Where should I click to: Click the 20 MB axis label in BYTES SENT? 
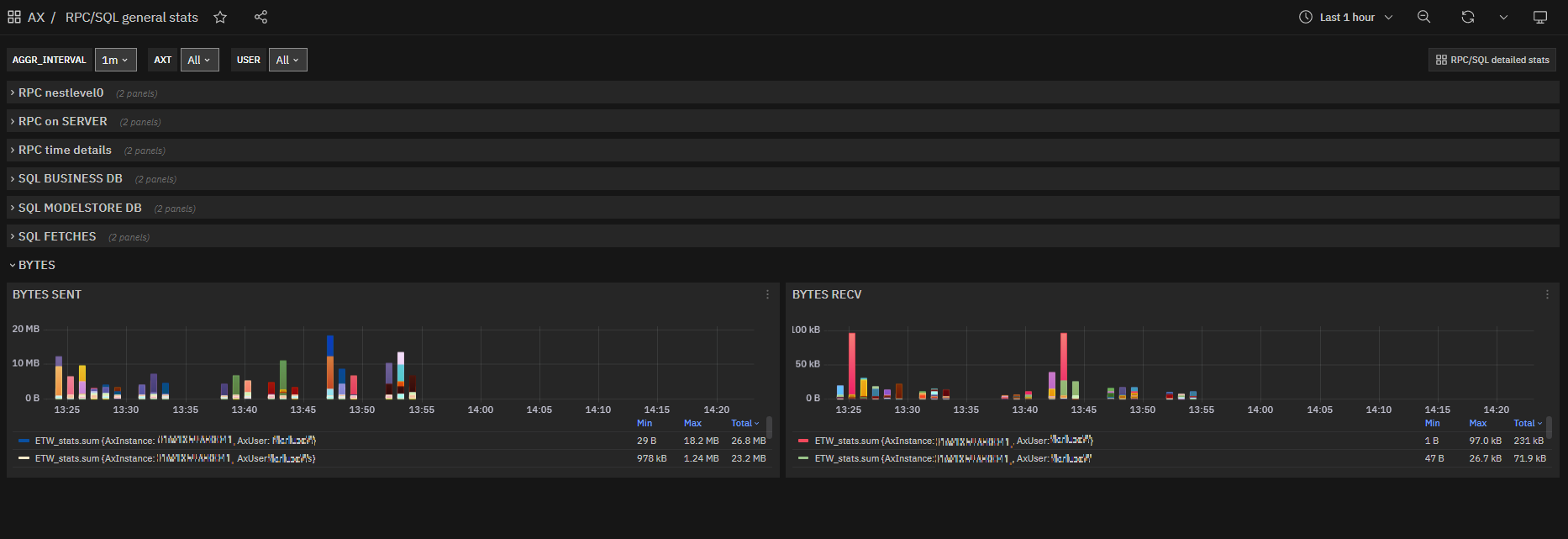point(25,329)
